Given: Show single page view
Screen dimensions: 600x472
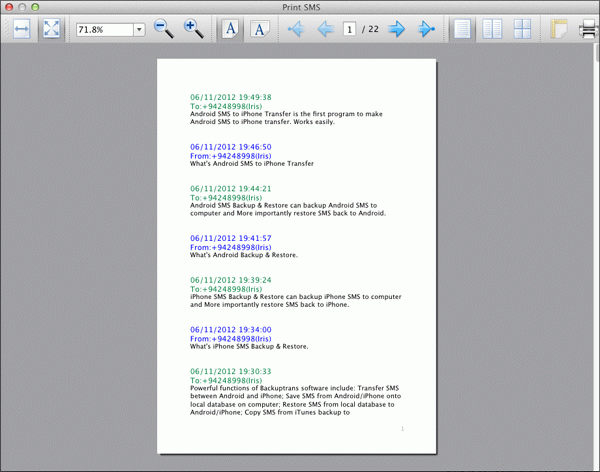Looking at the screenshot, I should point(462,29).
